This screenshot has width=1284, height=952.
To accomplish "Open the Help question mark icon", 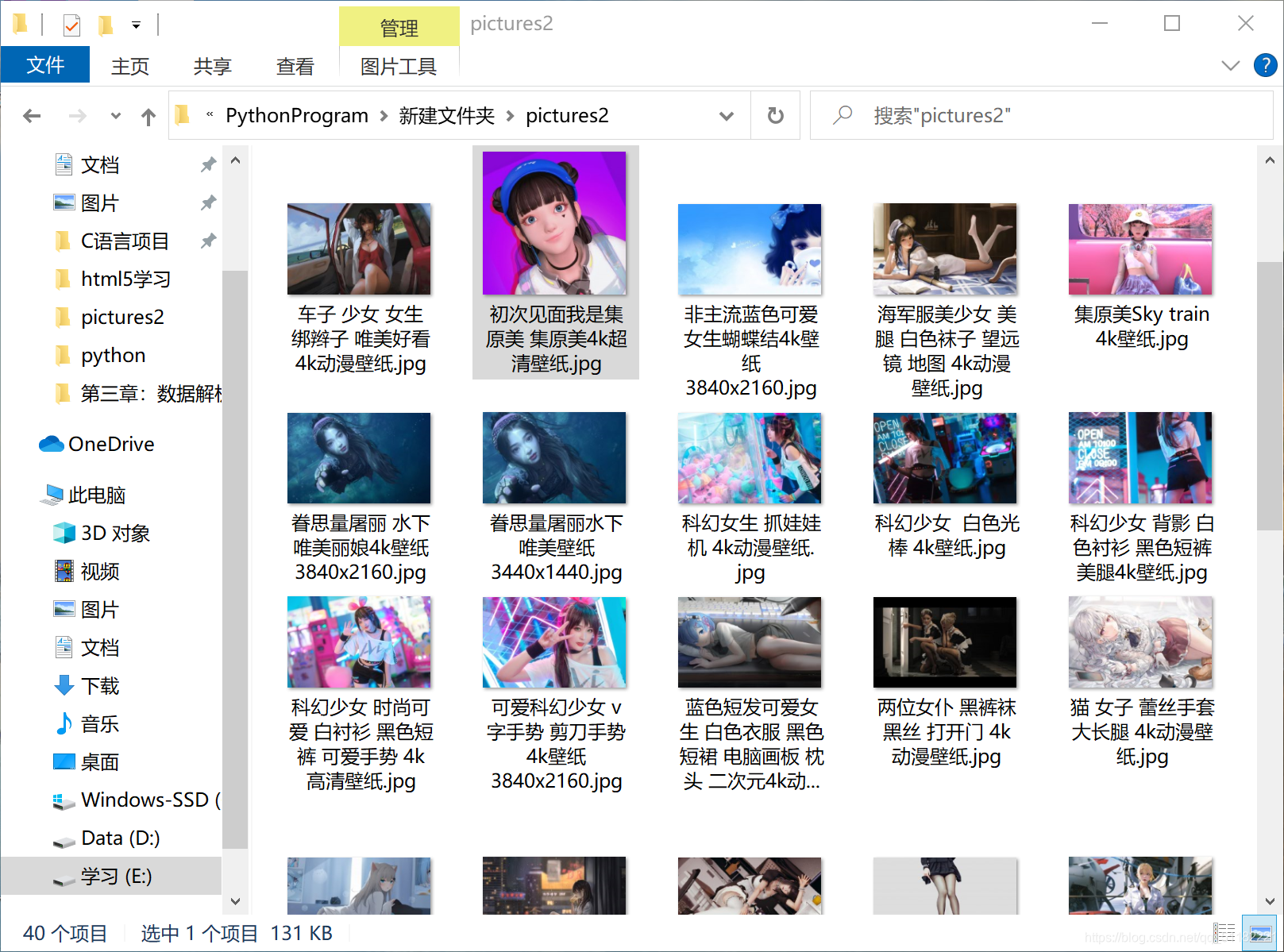I will click(x=1265, y=65).
